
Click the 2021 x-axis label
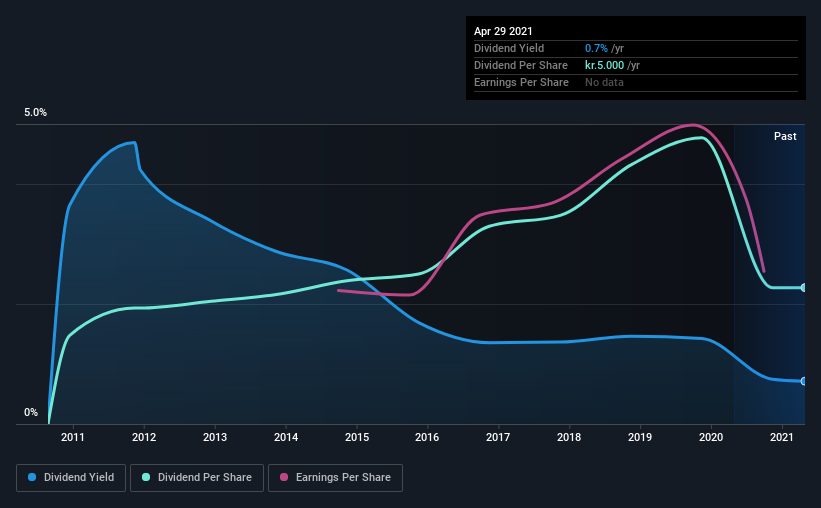click(782, 437)
